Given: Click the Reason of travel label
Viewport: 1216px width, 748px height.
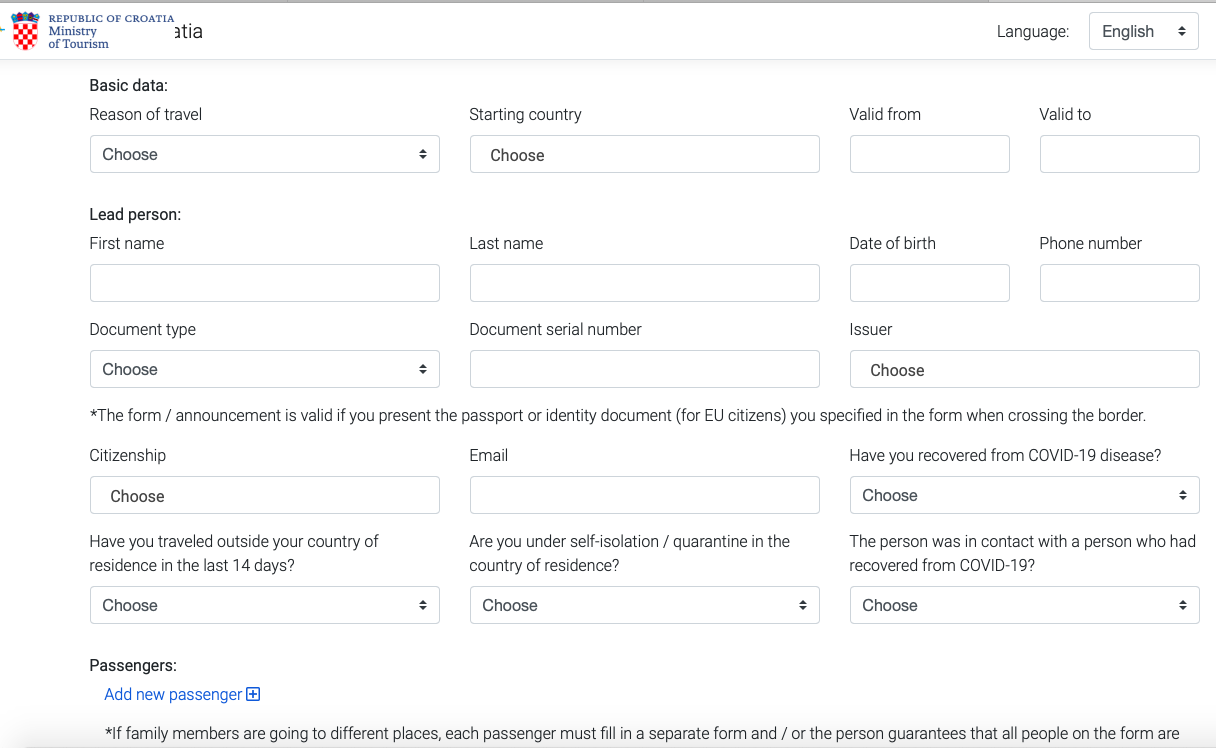Looking at the screenshot, I should click(146, 115).
